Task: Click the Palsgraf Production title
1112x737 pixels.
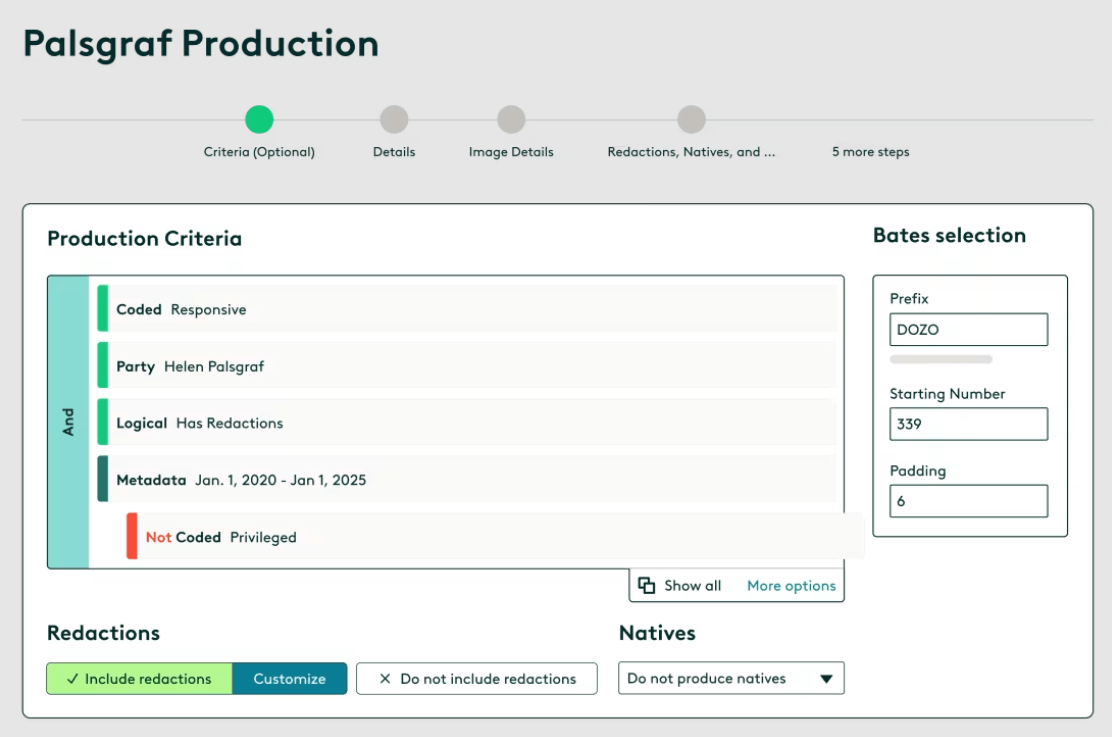Action: pos(201,44)
